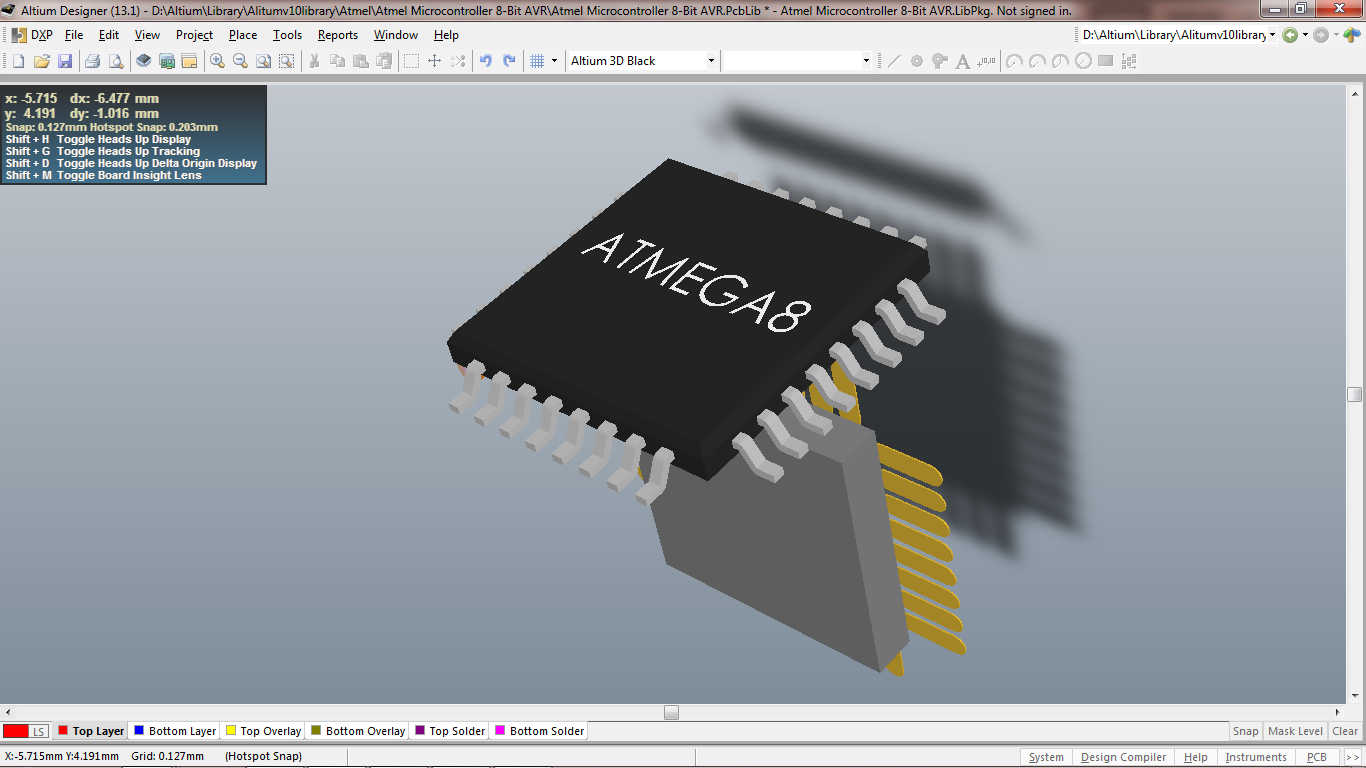Switch to Top Overlay tab

click(x=264, y=731)
